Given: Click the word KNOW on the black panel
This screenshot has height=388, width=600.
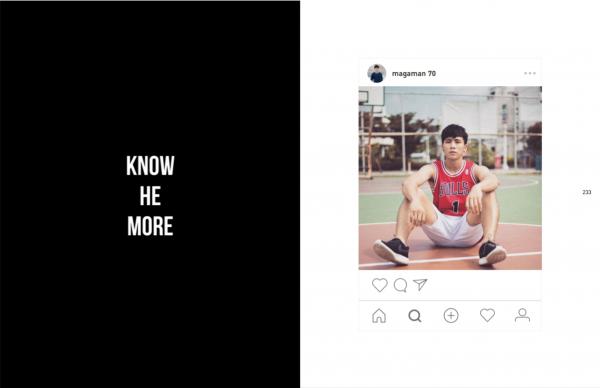Looking at the screenshot, I should 150,166.
